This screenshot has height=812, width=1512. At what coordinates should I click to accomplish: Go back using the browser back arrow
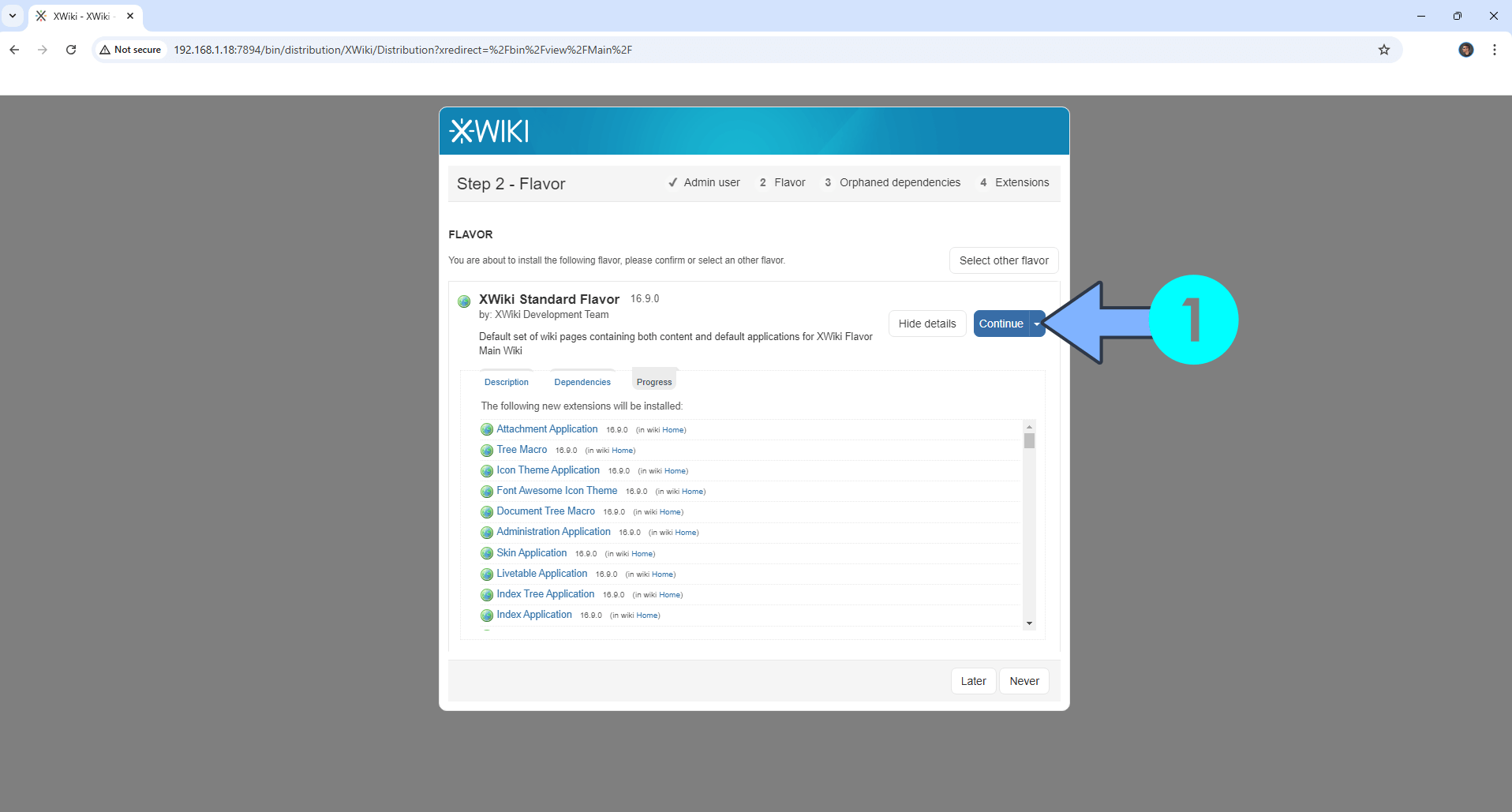pyautogui.click(x=14, y=50)
